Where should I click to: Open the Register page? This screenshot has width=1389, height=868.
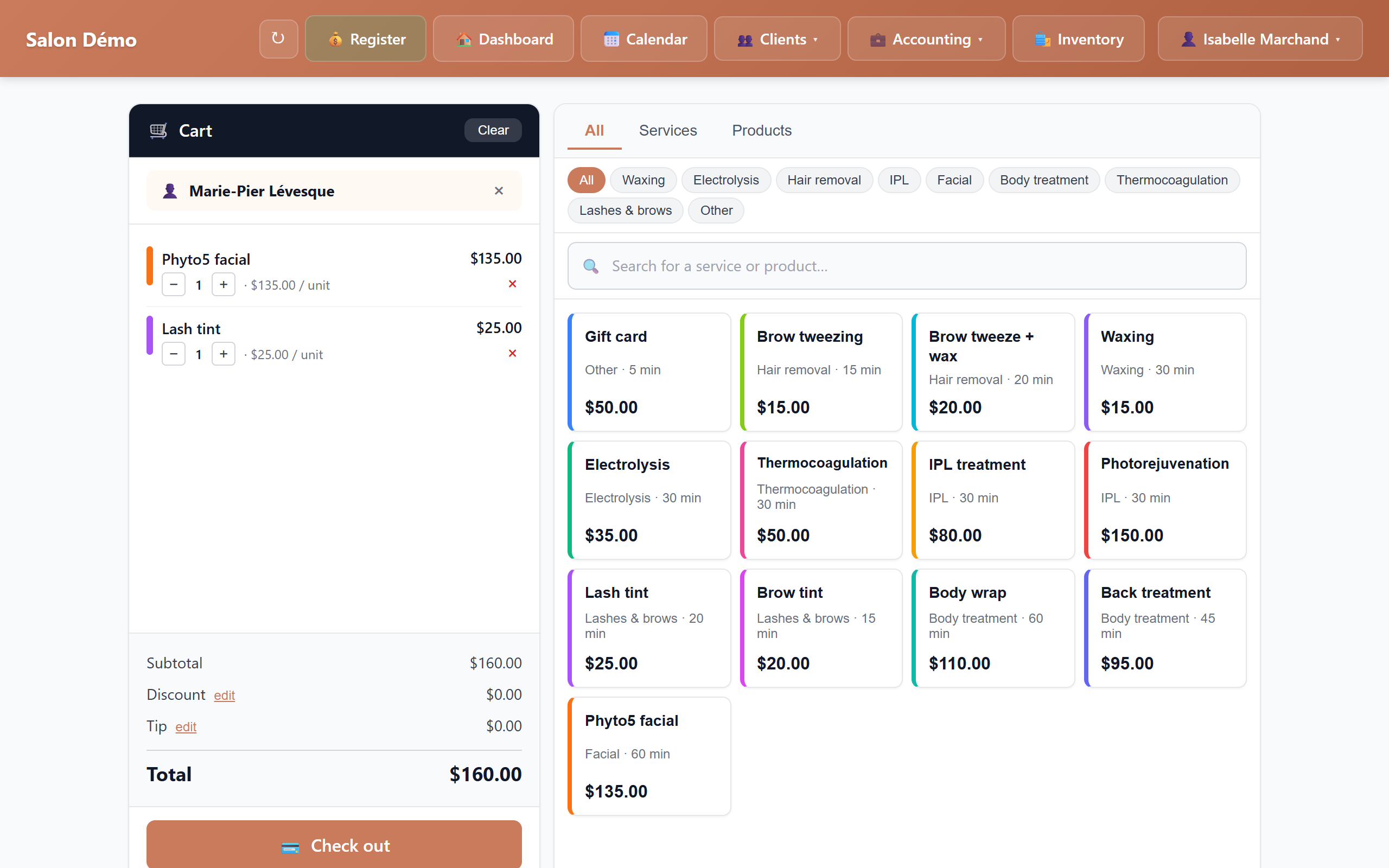pos(366,39)
